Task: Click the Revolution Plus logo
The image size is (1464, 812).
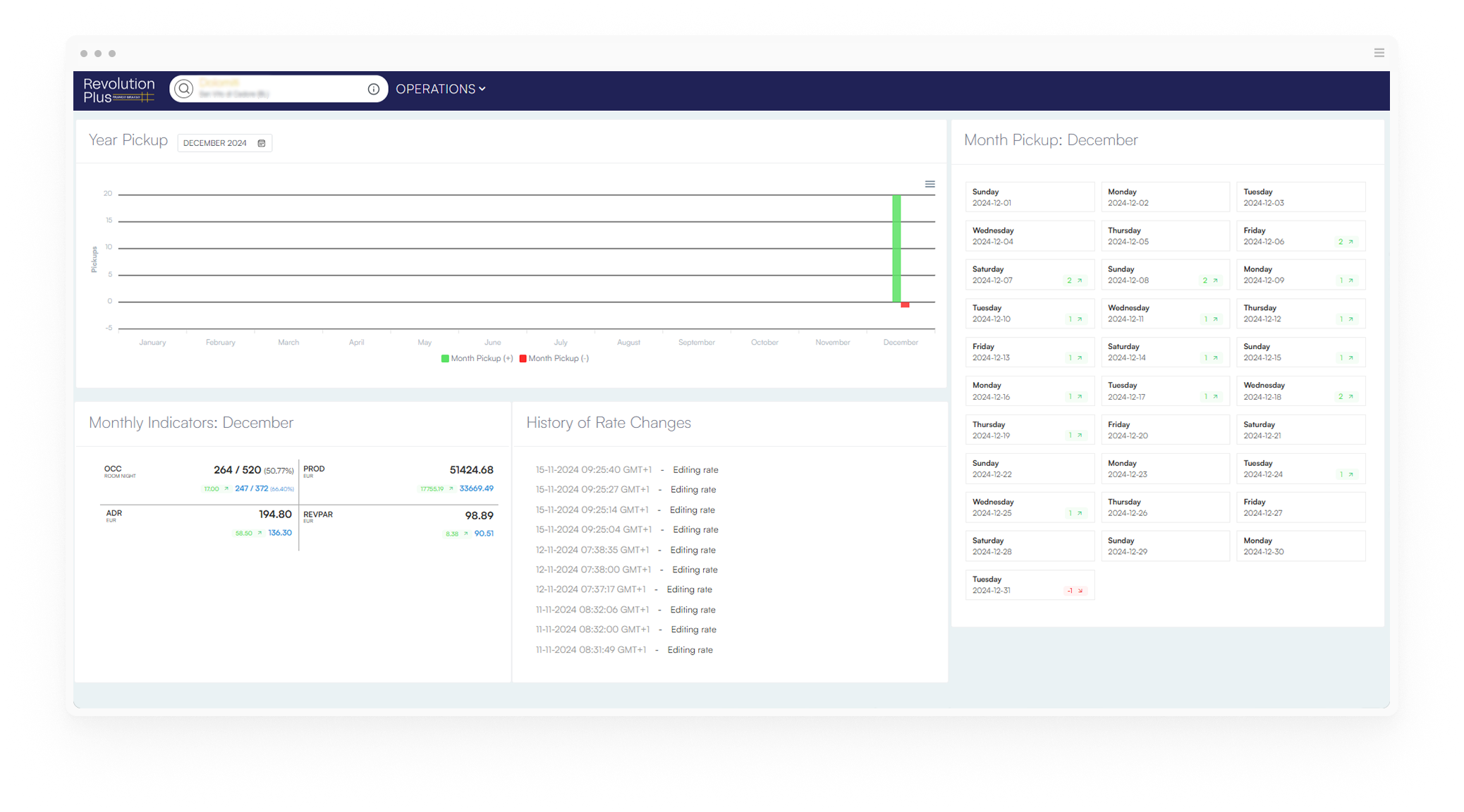Action: pos(118,90)
